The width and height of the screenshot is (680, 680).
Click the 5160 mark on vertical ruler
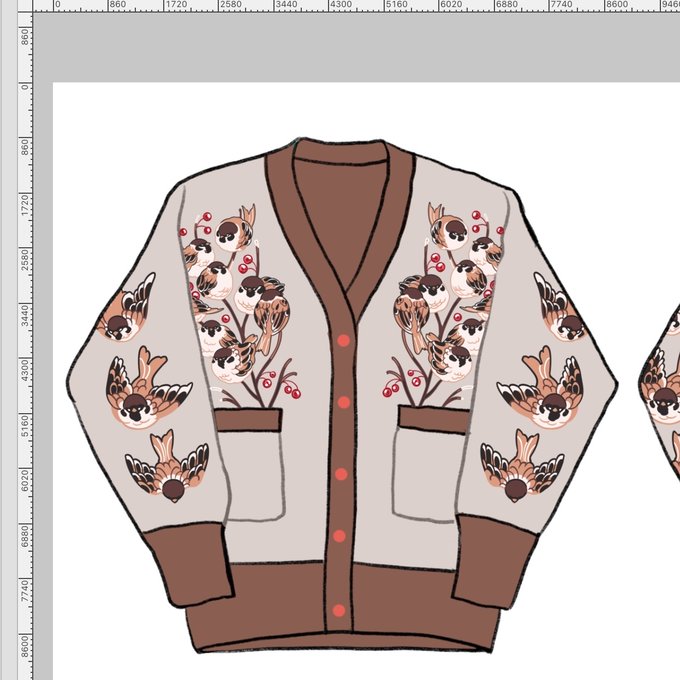coord(25,426)
